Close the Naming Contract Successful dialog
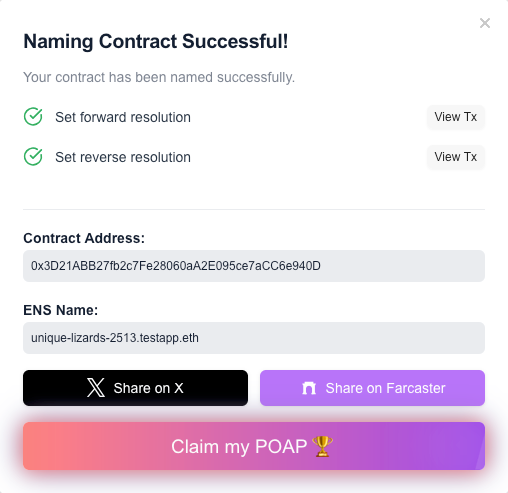Screen dimensions: 508x493 pos(485,23)
